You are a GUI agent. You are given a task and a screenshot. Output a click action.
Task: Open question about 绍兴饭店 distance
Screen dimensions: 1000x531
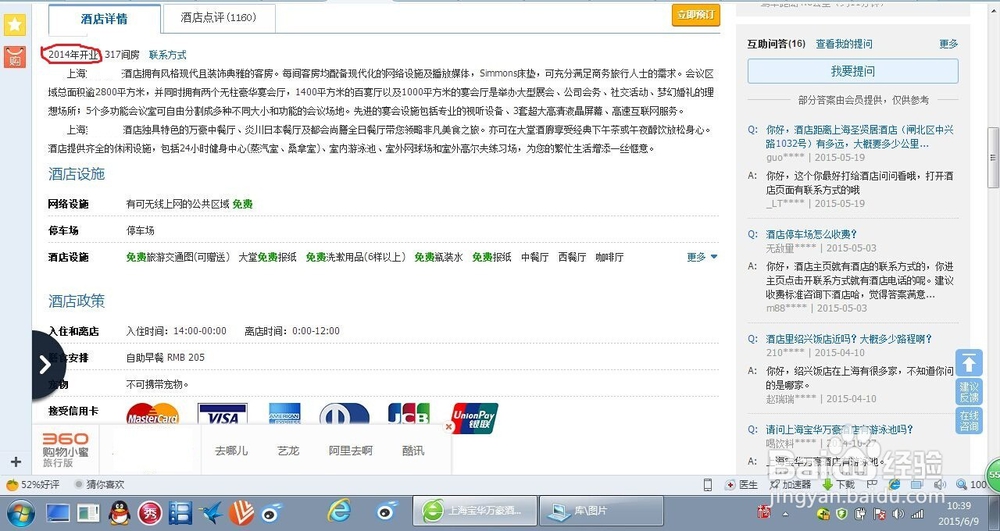(848, 338)
